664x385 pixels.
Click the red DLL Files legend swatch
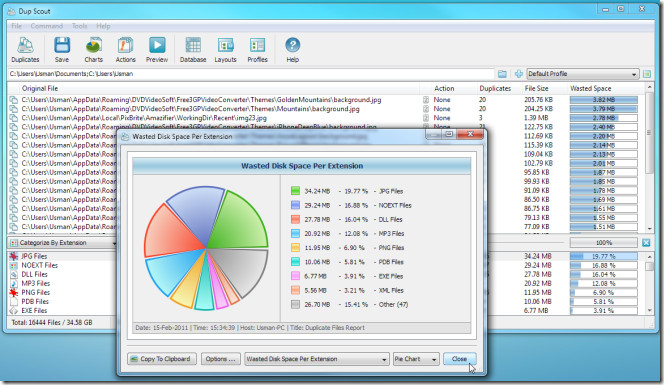click(x=295, y=219)
